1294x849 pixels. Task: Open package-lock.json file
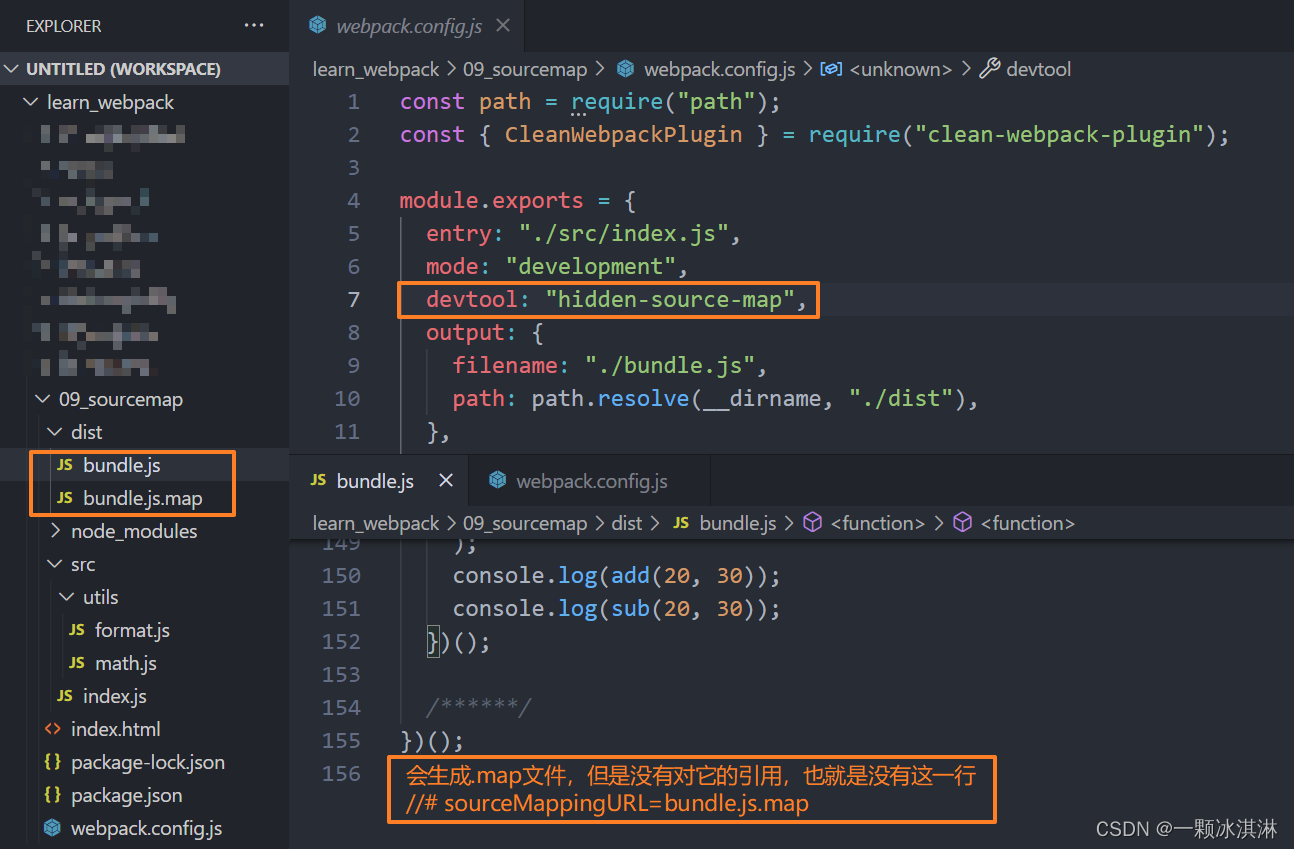[148, 762]
